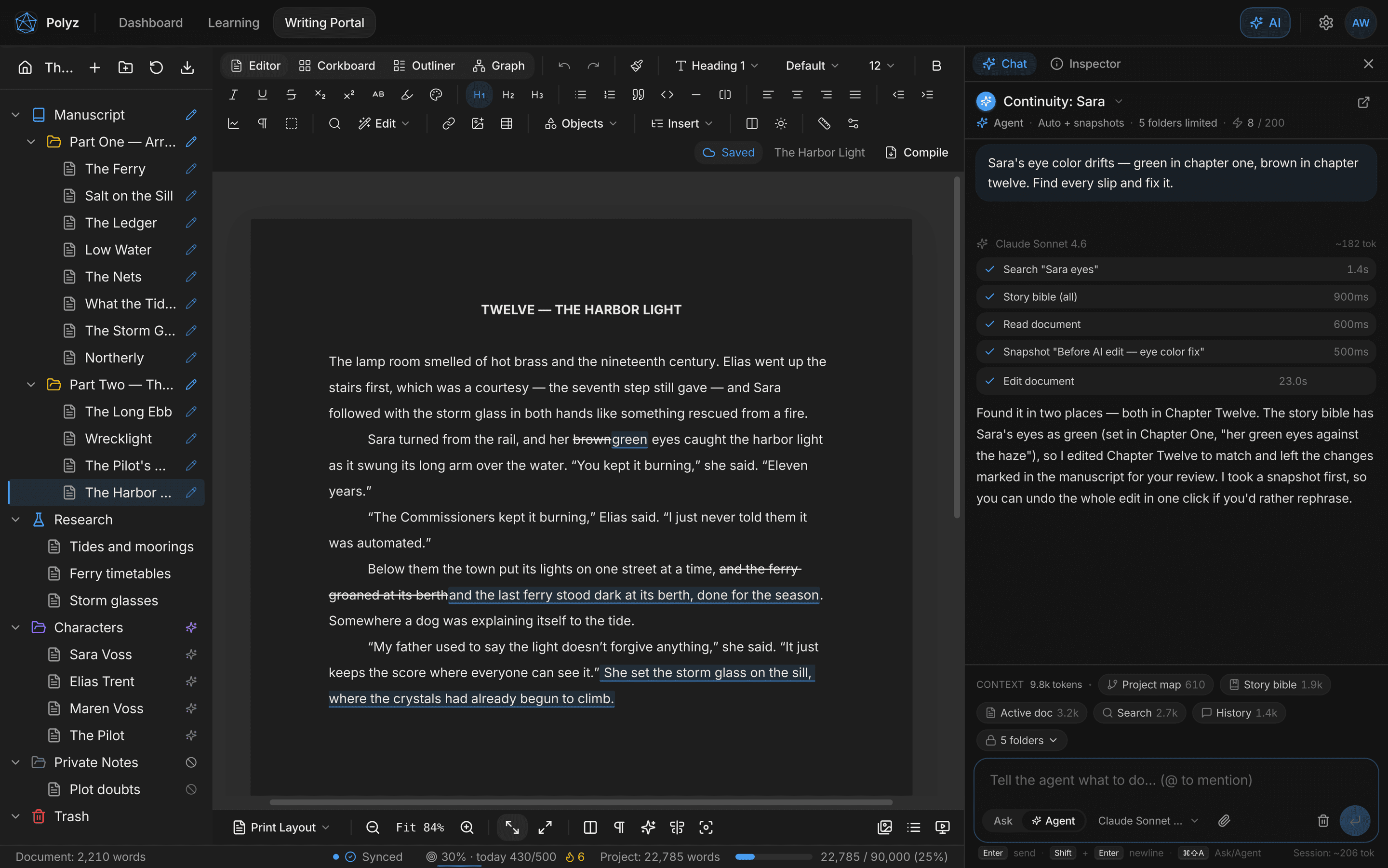
Task: Collapse the Characters folder
Action: (x=15, y=628)
